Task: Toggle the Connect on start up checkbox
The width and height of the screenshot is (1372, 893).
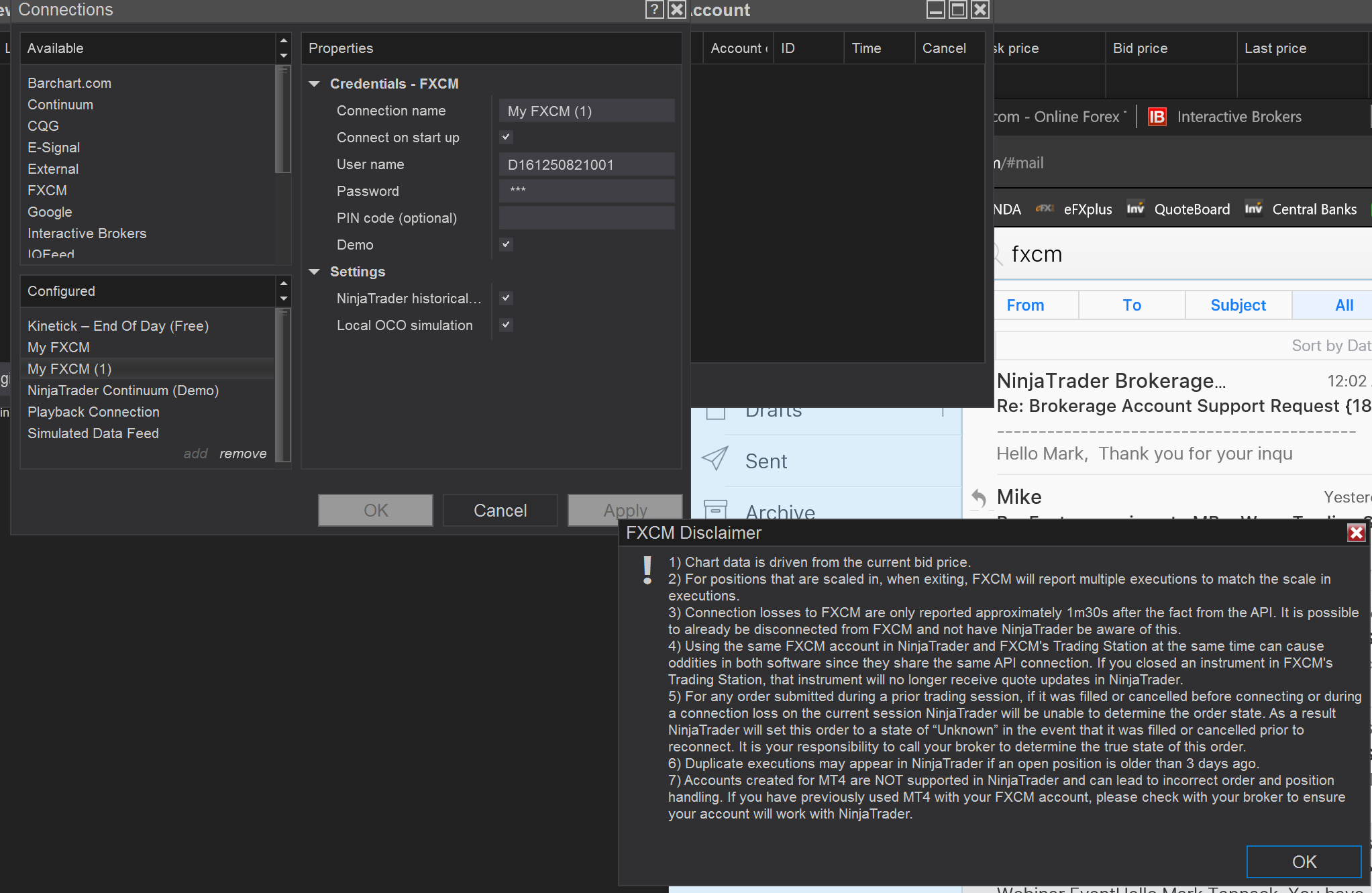Action: (507, 137)
